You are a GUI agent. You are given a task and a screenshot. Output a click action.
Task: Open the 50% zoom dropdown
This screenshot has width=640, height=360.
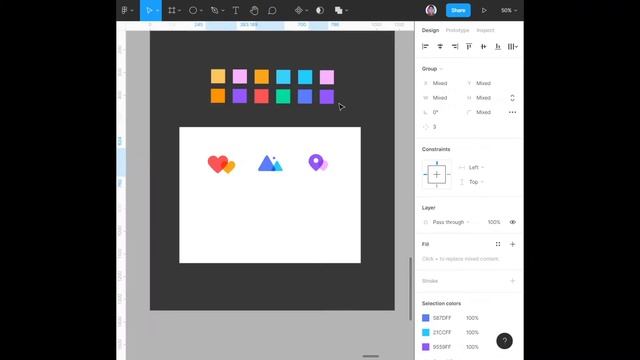click(509, 11)
